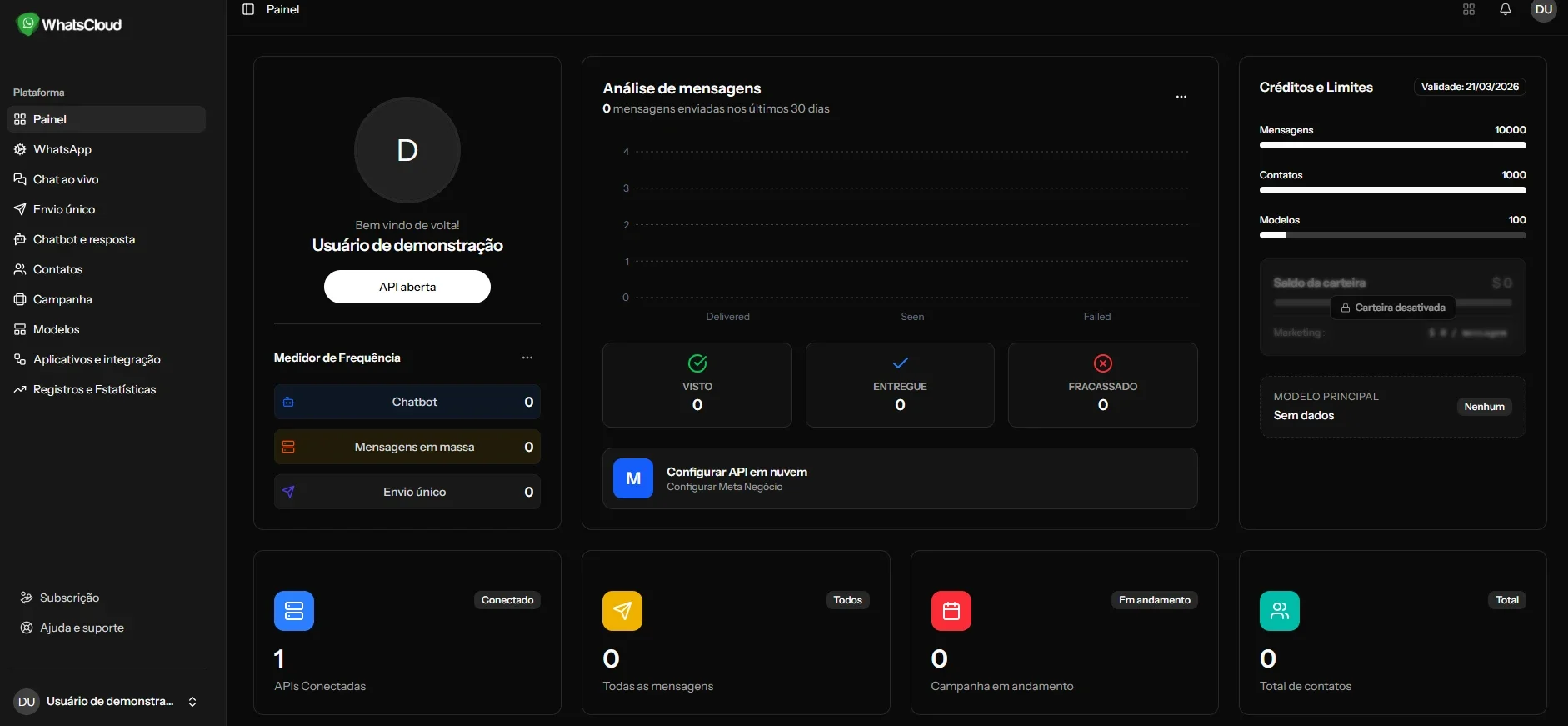Click the red Campanha em andamento calendar icon
Screen dimensions: 1568x726
pos(951,611)
